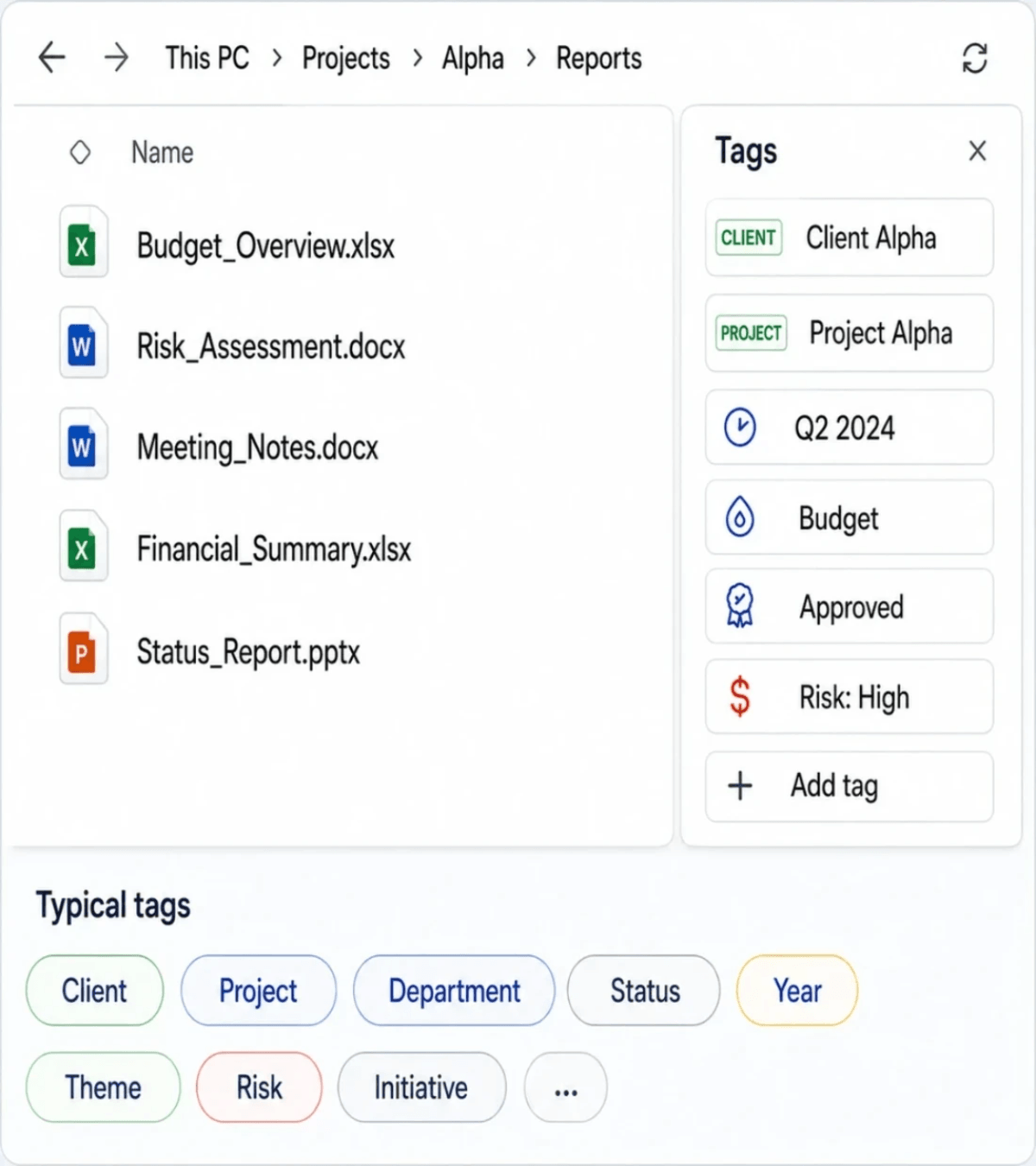This screenshot has width=1036, height=1166.
Task: Select the Financial_Summary.xlsx file name
Action: point(274,549)
